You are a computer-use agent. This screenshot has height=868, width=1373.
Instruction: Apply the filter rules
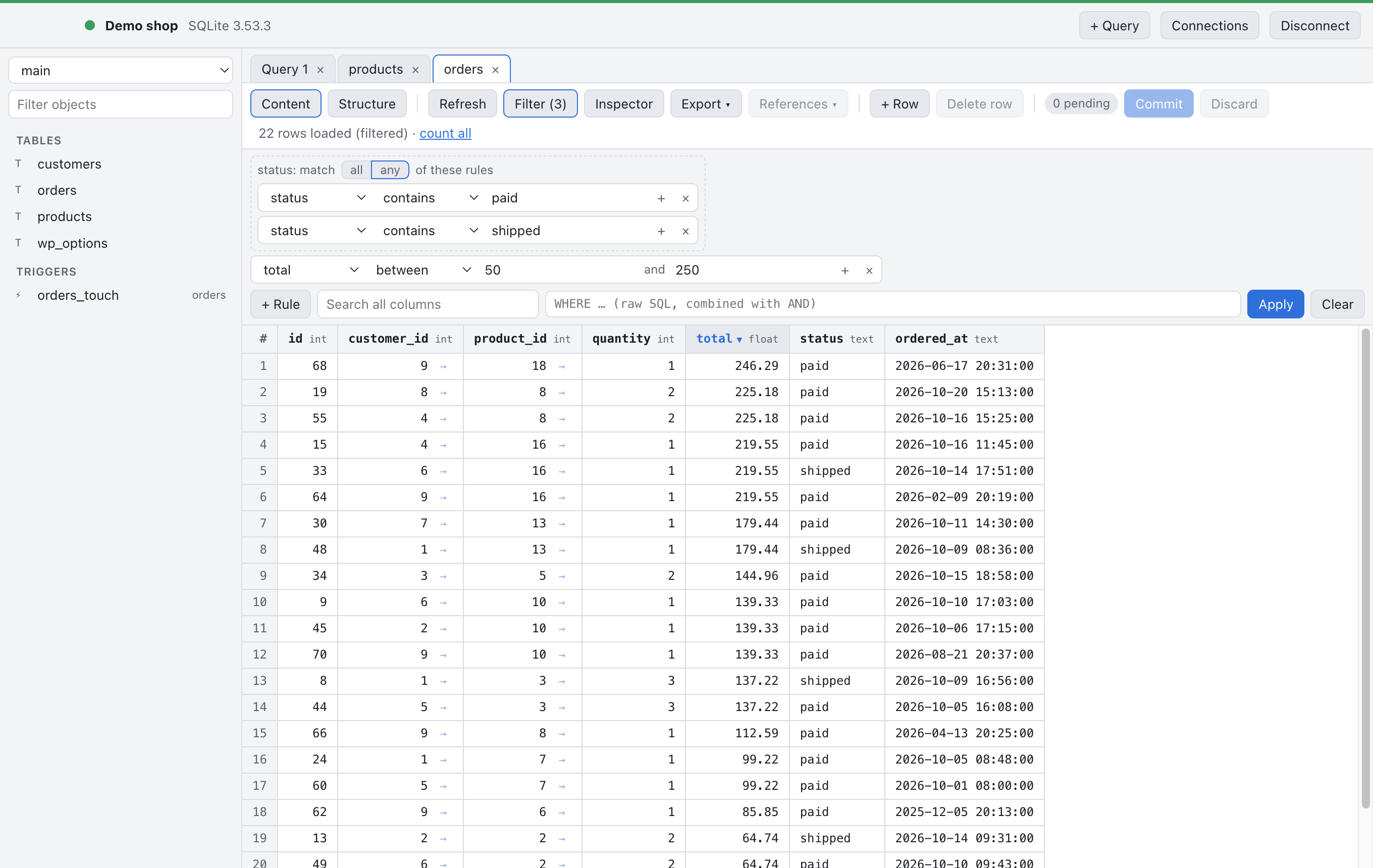tap(1275, 304)
